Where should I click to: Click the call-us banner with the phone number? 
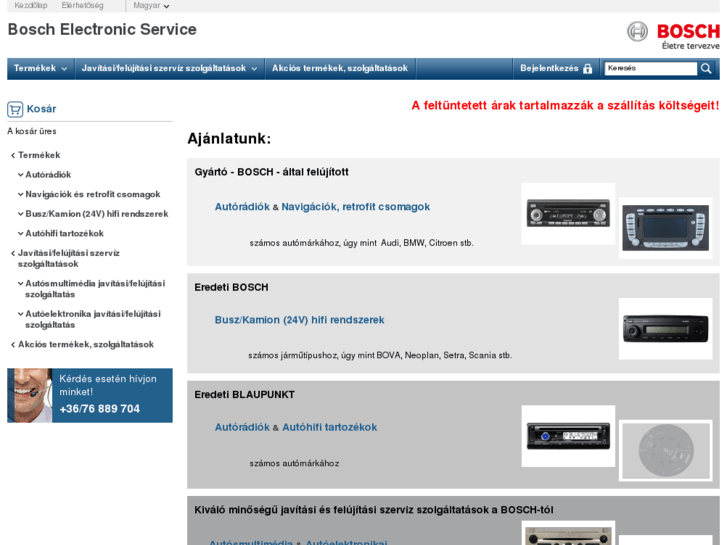(90, 396)
